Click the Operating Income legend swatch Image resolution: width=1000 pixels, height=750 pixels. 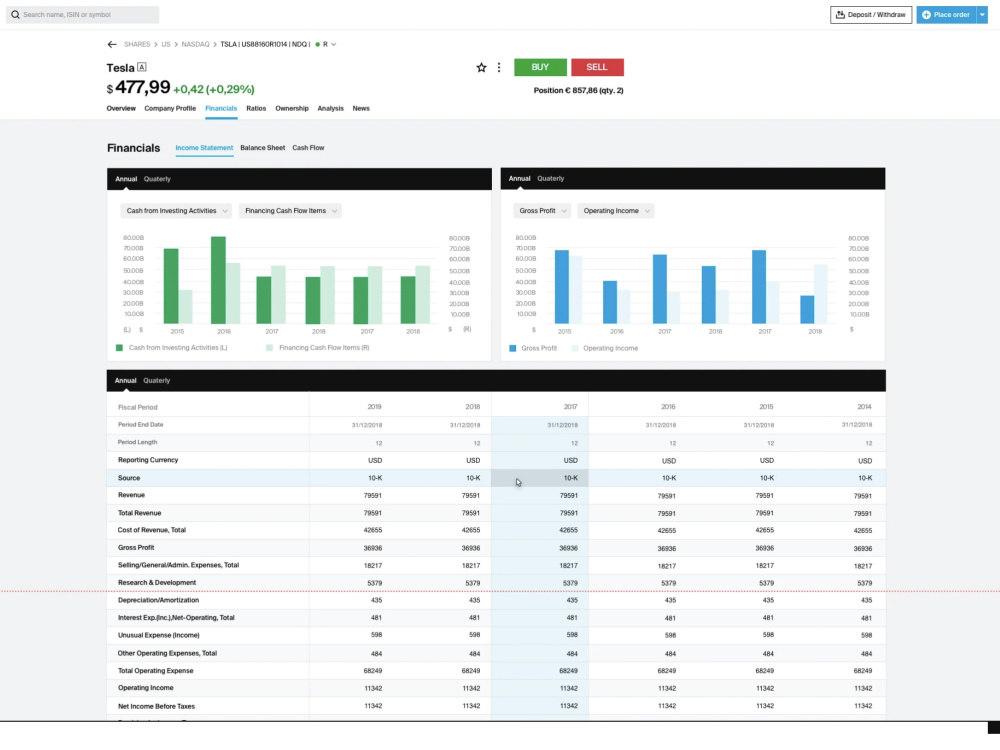click(575, 349)
